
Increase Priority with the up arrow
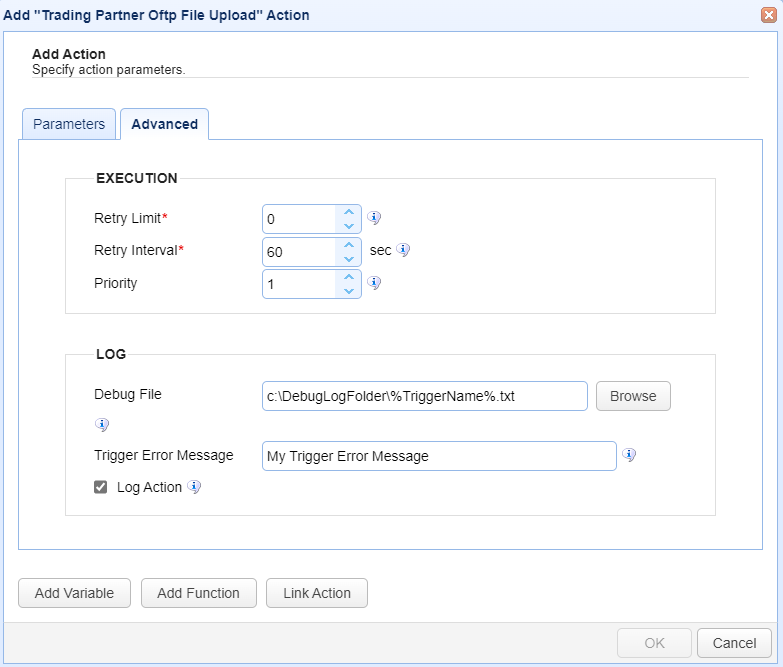[x=349, y=277]
